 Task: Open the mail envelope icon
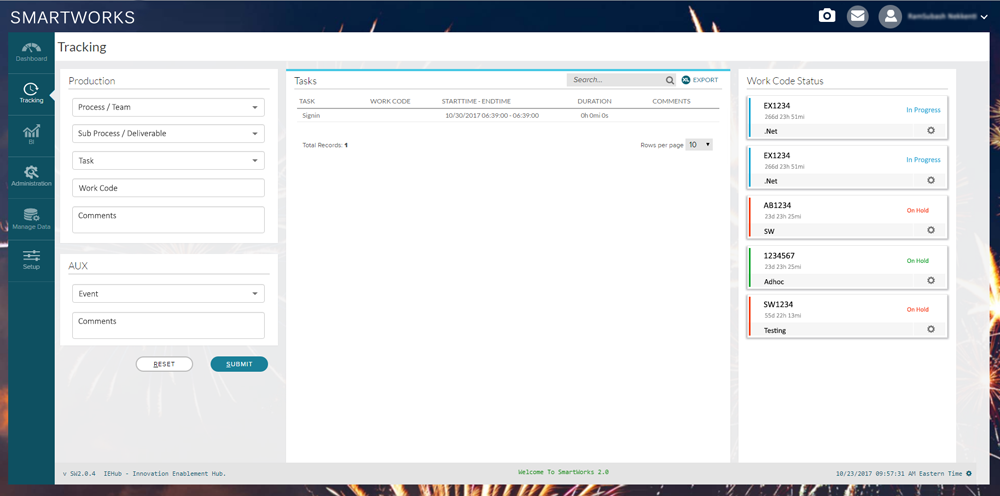pyautogui.click(x=857, y=16)
